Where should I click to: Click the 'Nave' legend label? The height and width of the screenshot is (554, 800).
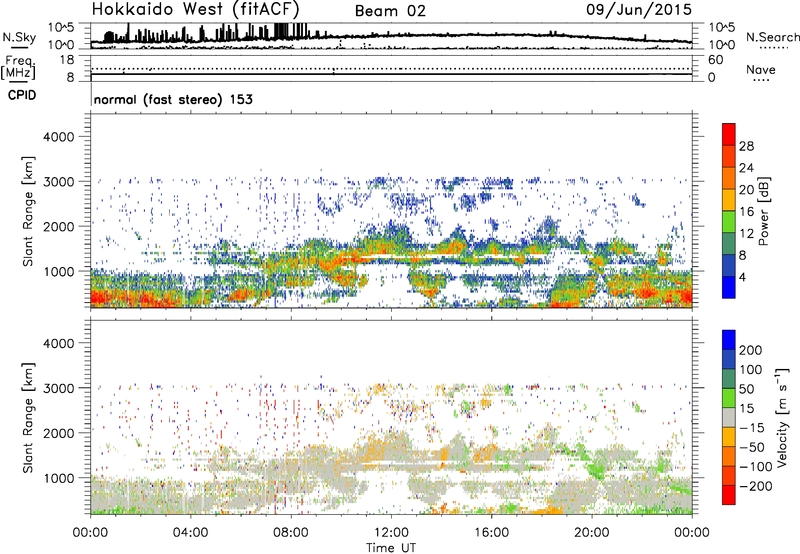pos(761,70)
